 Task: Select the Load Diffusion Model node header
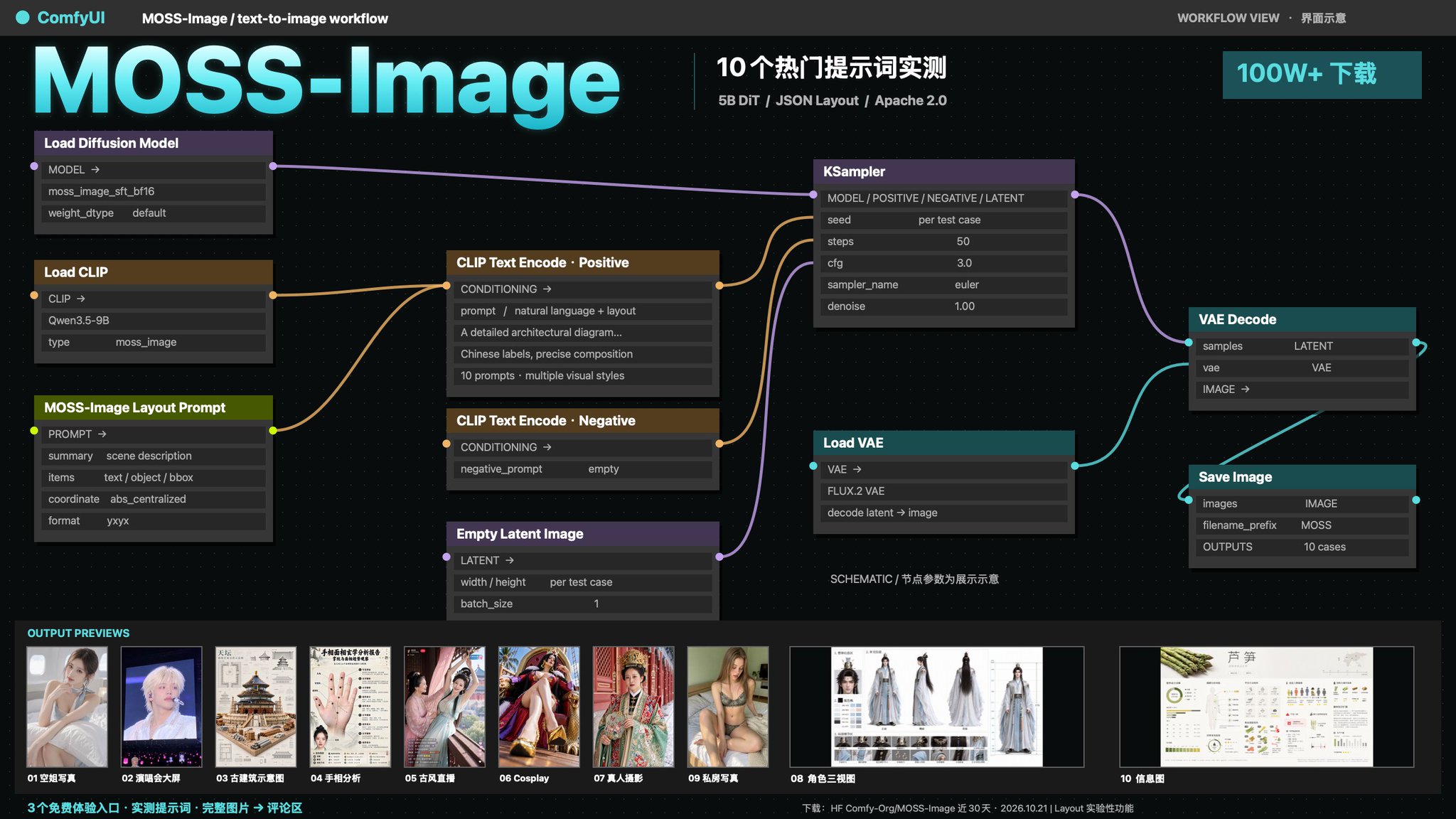[x=154, y=143]
